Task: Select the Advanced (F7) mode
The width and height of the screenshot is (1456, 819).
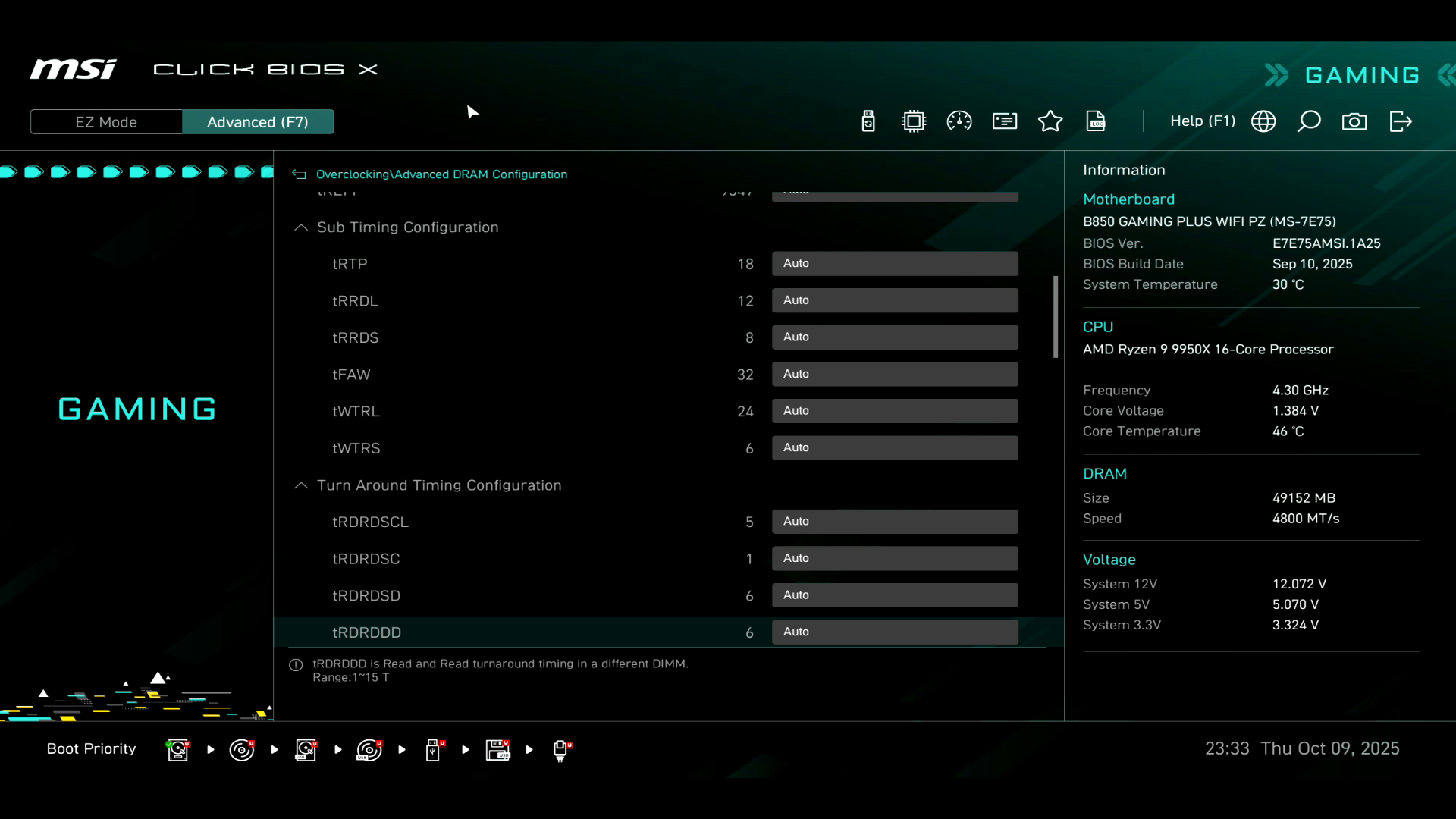Action: 258,122
